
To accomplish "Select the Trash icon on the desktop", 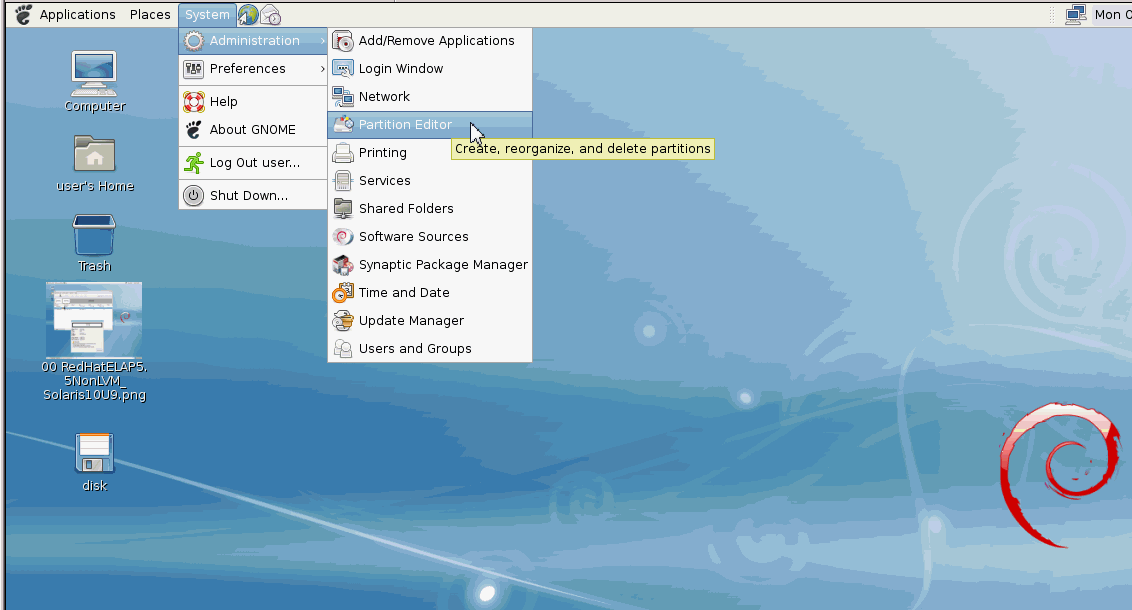I will (95, 234).
